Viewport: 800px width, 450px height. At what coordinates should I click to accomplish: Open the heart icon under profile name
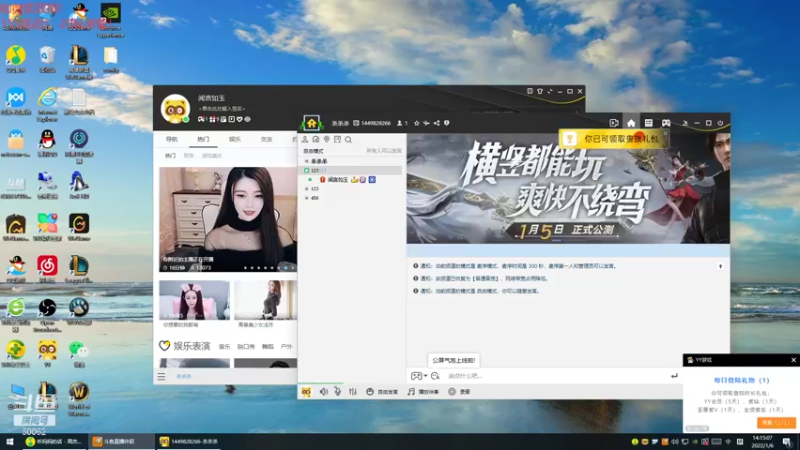[240, 119]
